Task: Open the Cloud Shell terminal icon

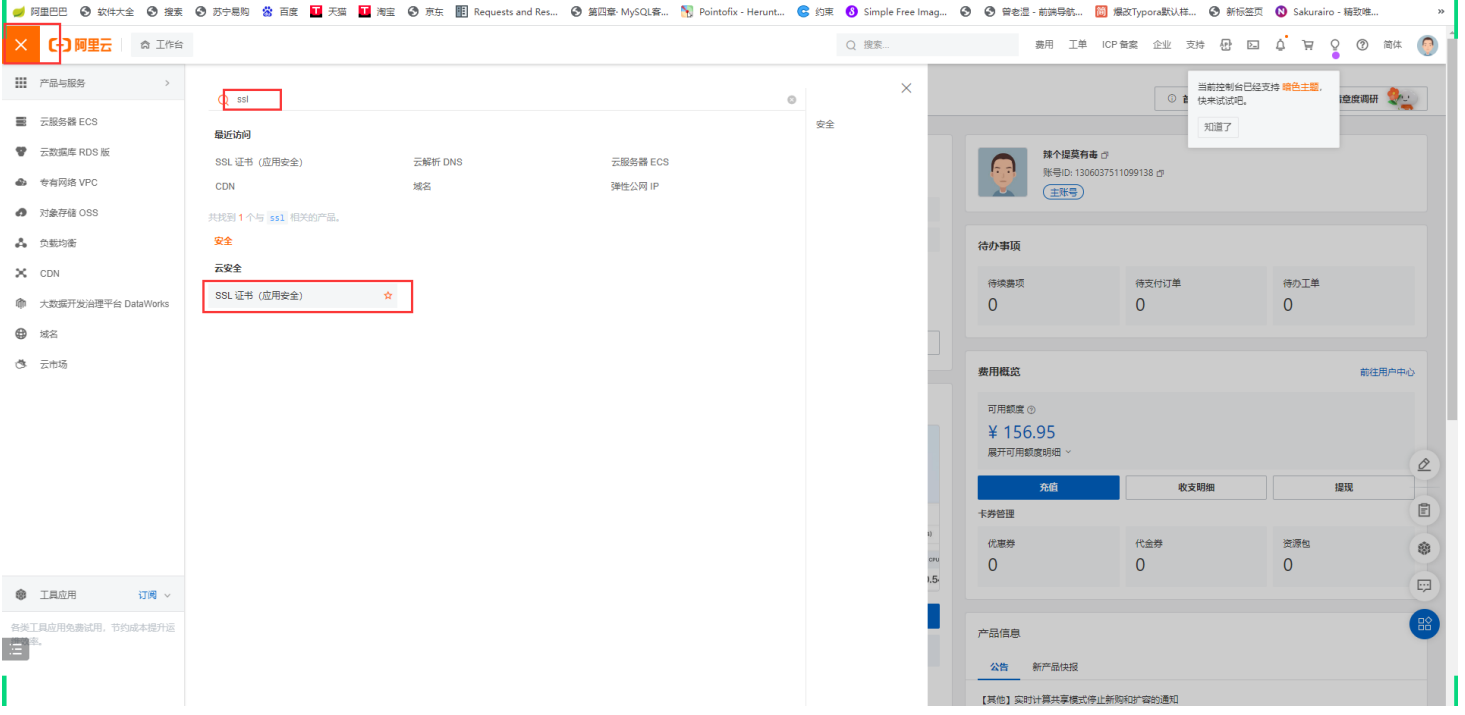Action: pos(1253,45)
